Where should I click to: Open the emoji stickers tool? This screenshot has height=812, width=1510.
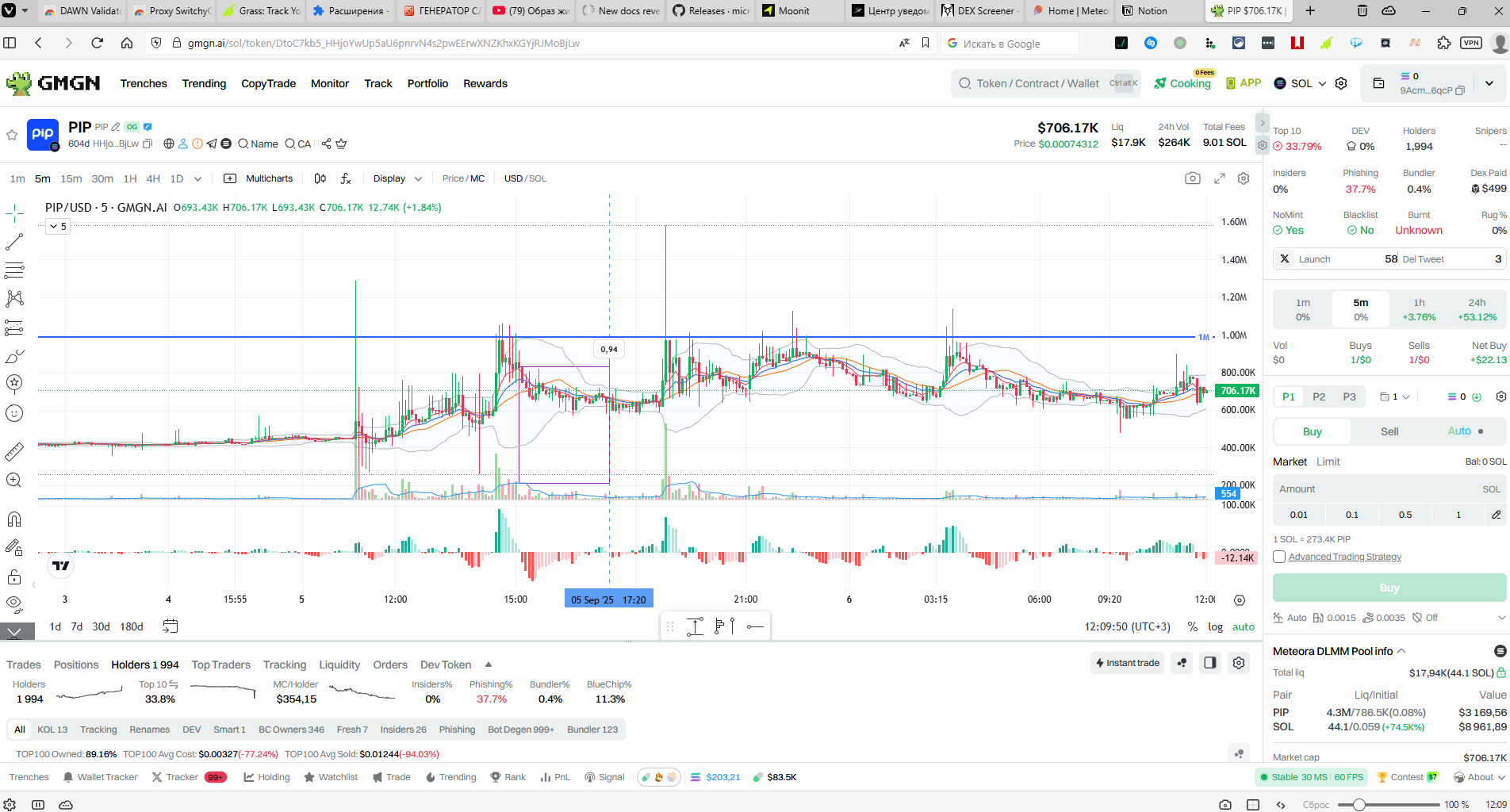coord(14,413)
